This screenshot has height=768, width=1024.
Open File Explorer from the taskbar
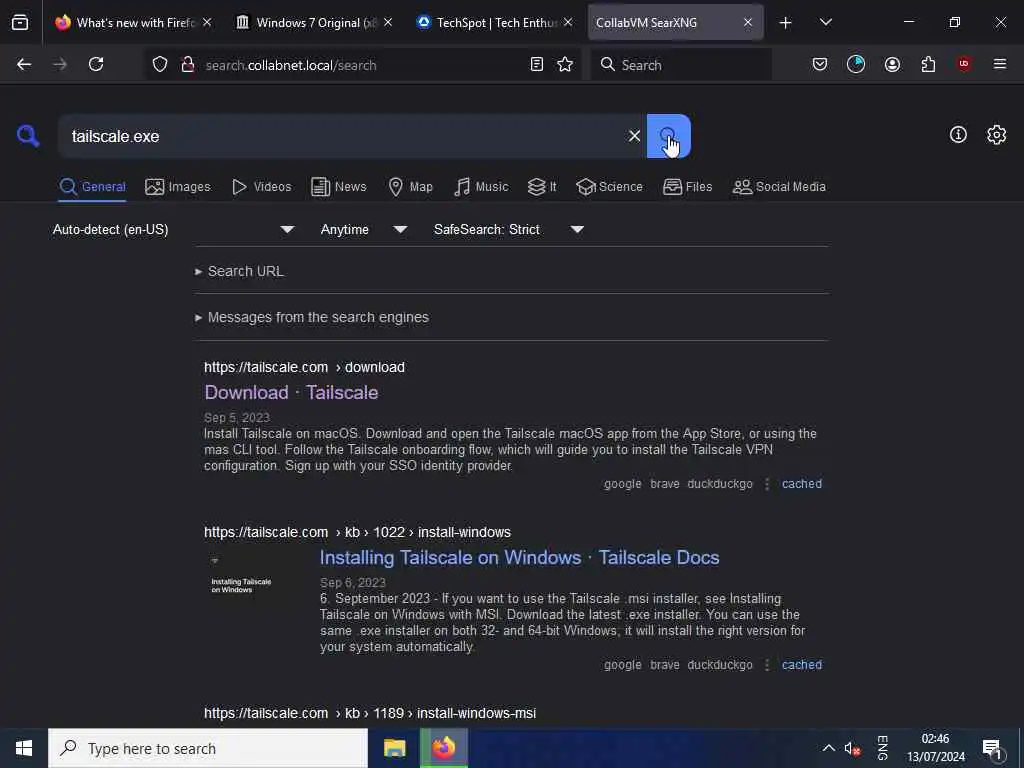[x=394, y=748]
